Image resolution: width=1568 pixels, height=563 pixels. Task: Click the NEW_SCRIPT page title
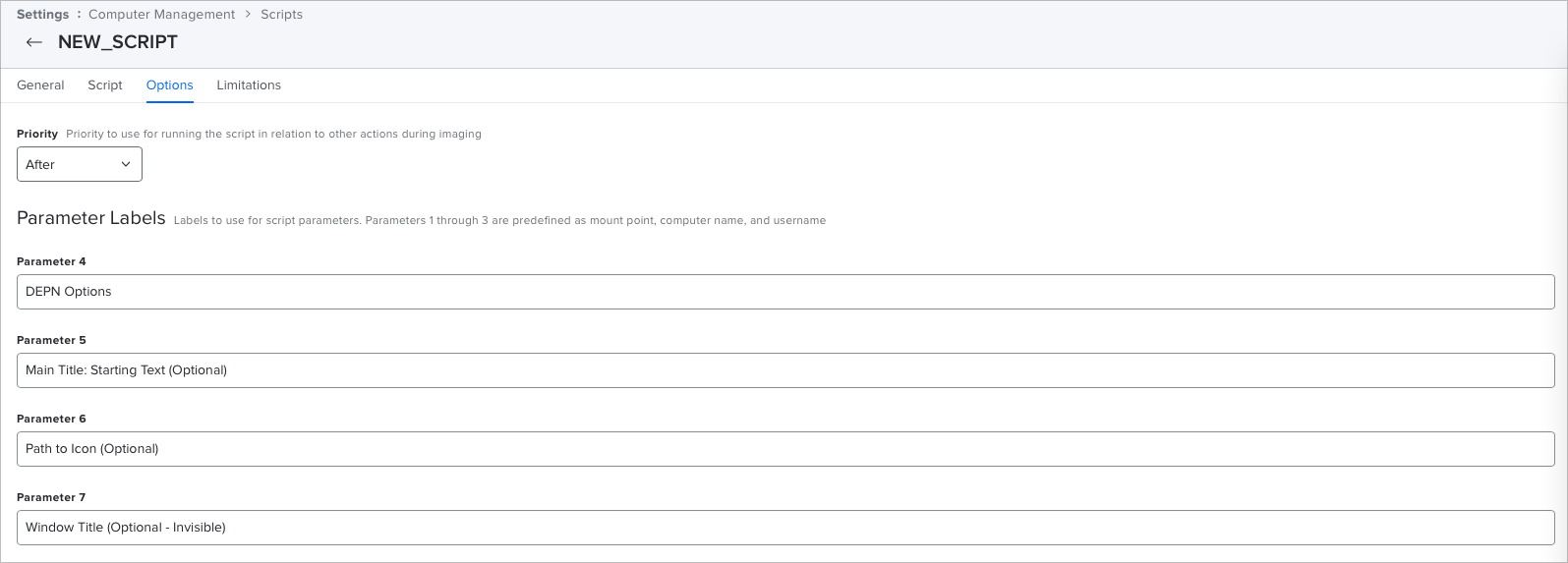(x=118, y=42)
